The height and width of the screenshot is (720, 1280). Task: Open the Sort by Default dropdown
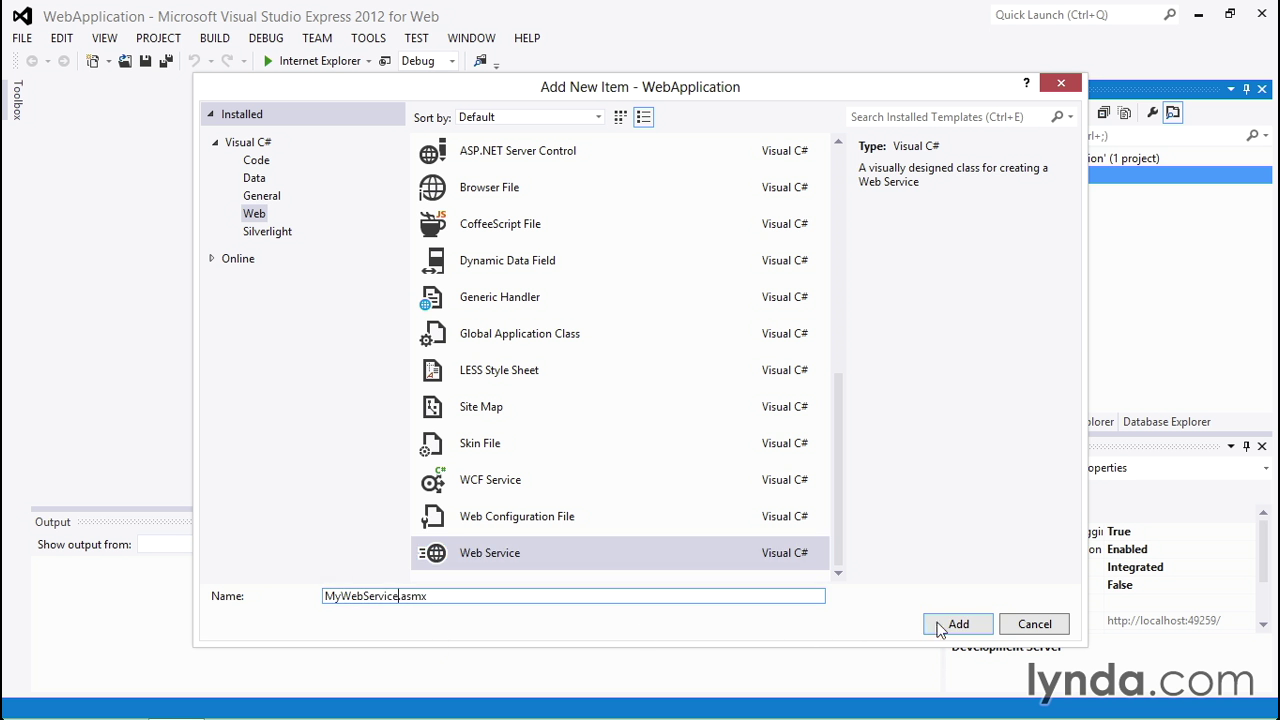(530, 117)
